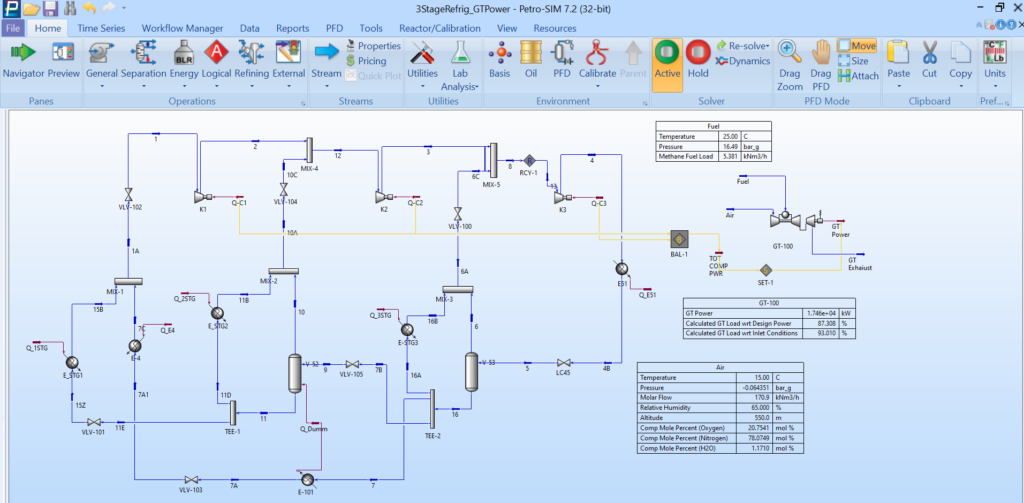Select the Drag PFD hand tool

(x=821, y=58)
